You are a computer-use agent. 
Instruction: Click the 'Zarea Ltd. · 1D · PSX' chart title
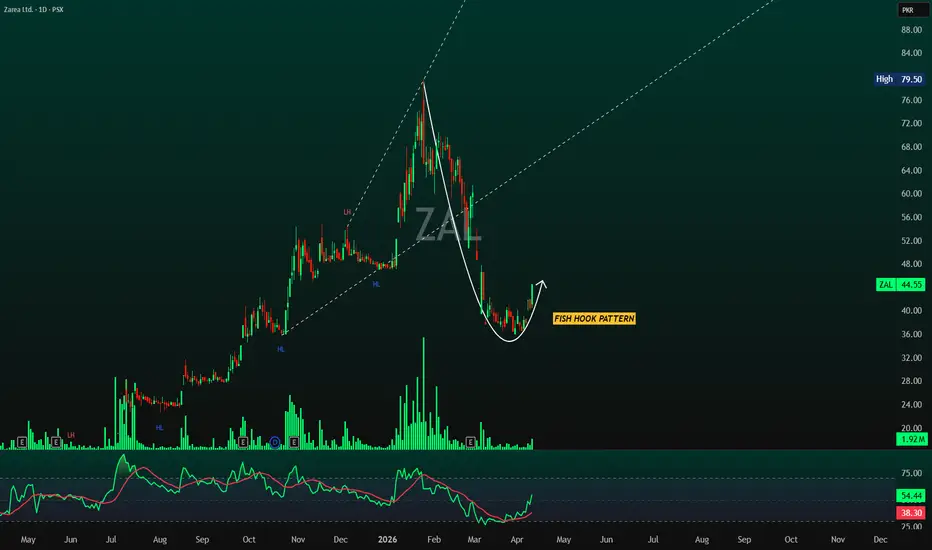(34, 10)
